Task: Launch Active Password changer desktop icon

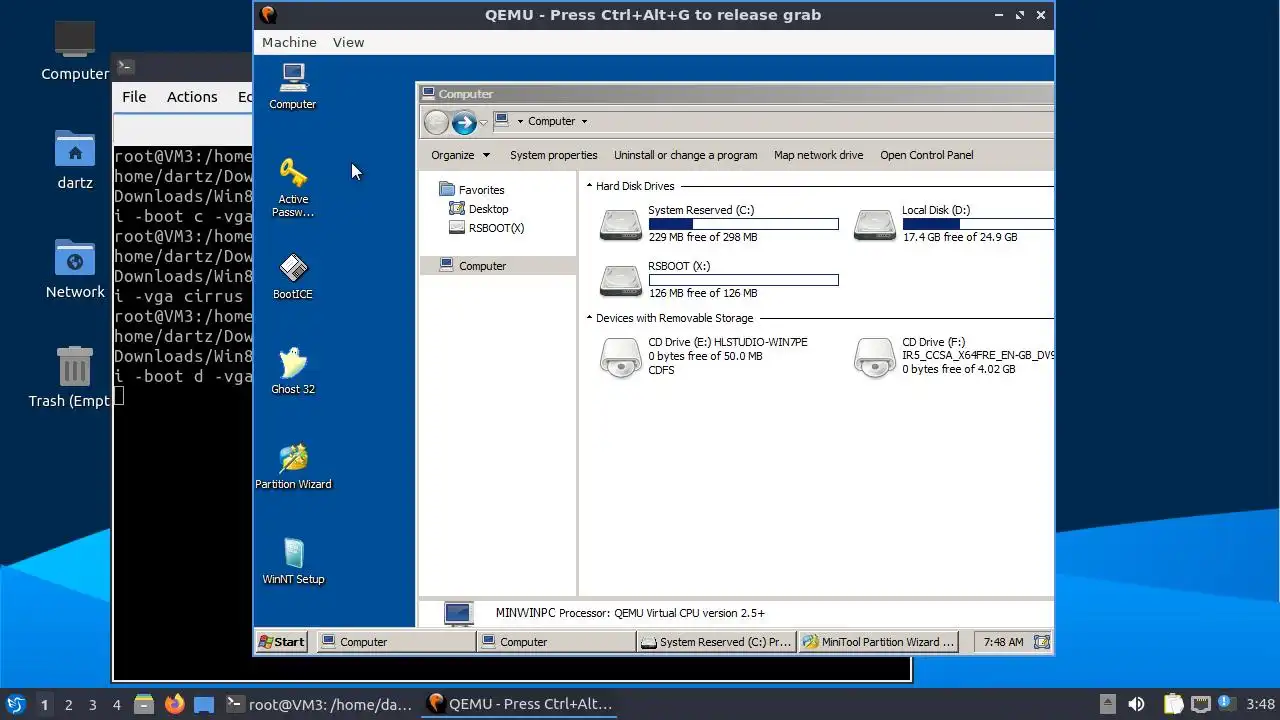Action: tap(293, 187)
